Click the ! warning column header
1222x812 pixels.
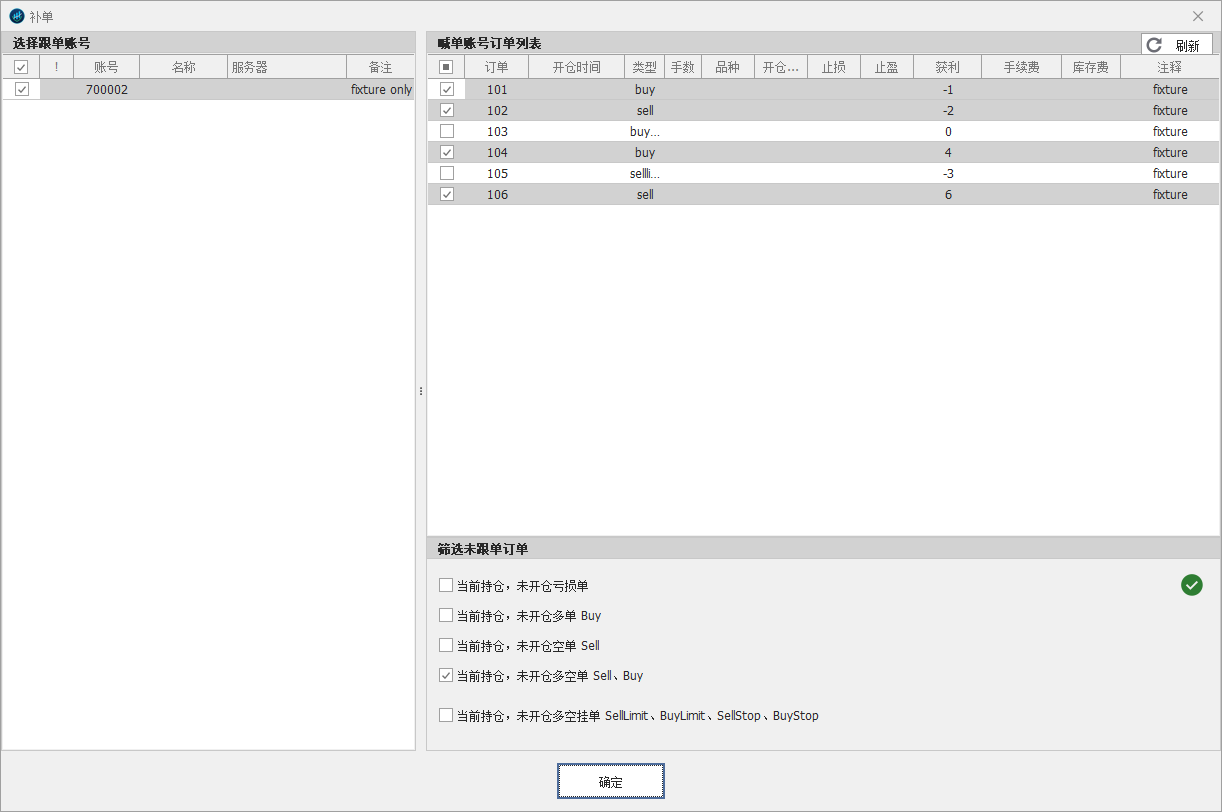coord(56,67)
